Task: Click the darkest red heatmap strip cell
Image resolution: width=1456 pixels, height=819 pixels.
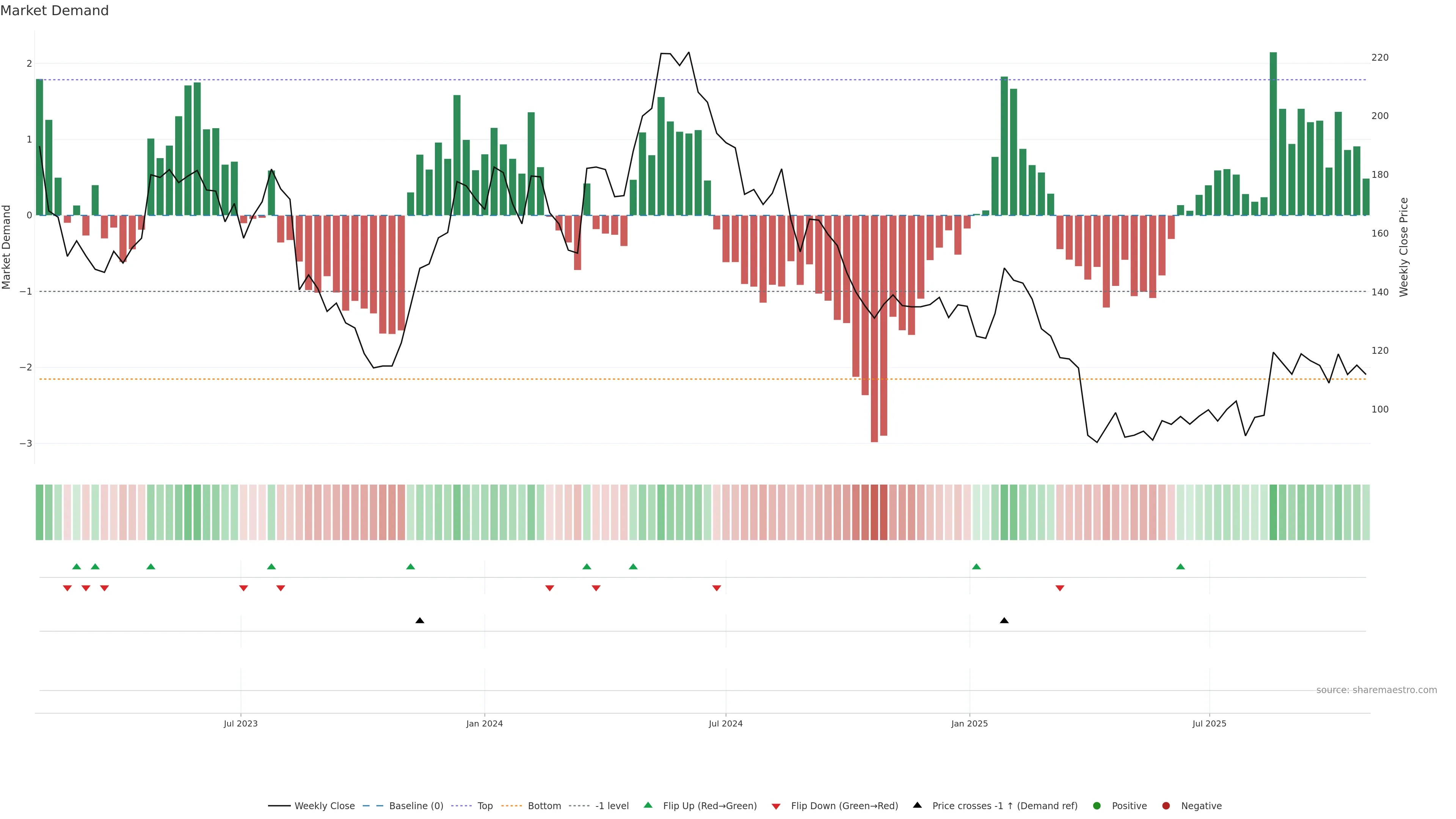Action: click(x=874, y=512)
